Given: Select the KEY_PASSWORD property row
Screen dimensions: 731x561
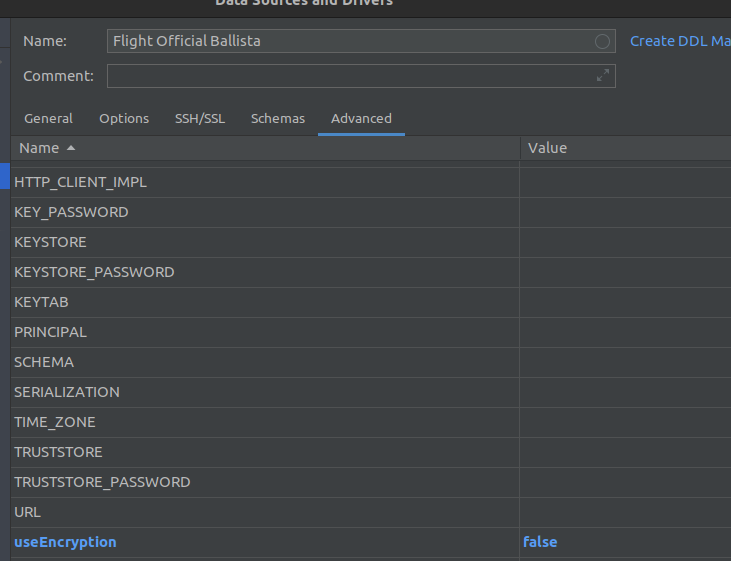Looking at the screenshot, I should (371, 213).
